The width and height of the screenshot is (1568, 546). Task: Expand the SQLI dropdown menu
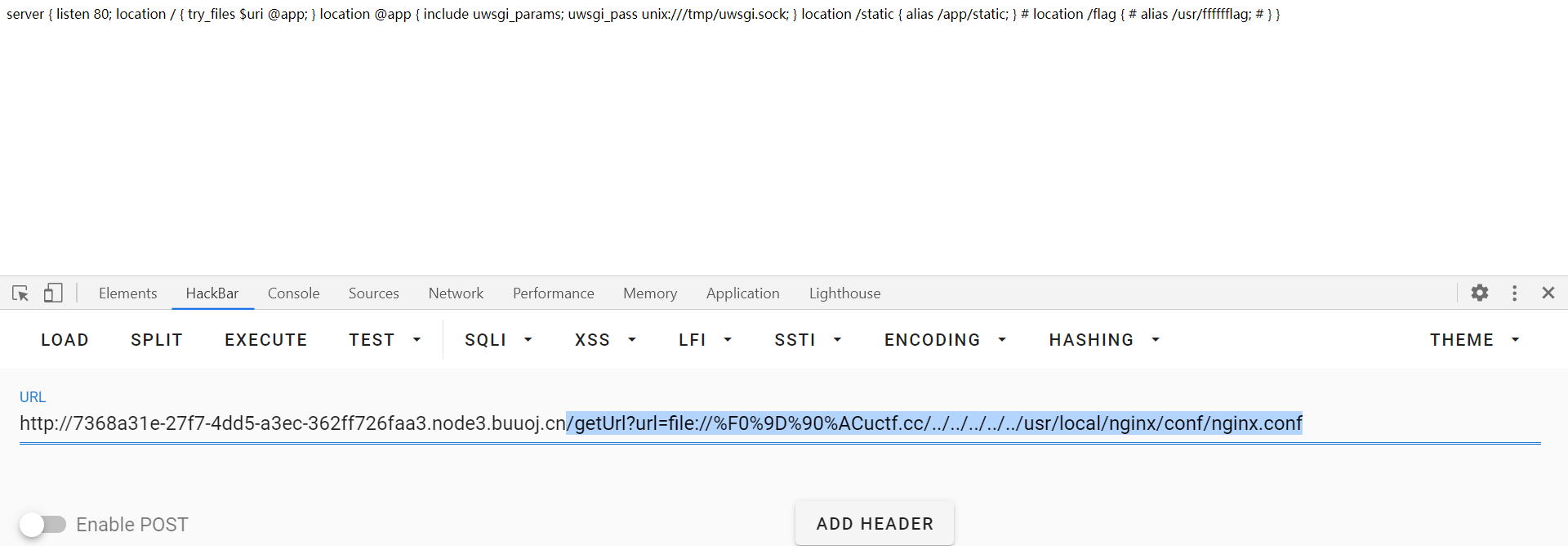[x=498, y=340]
